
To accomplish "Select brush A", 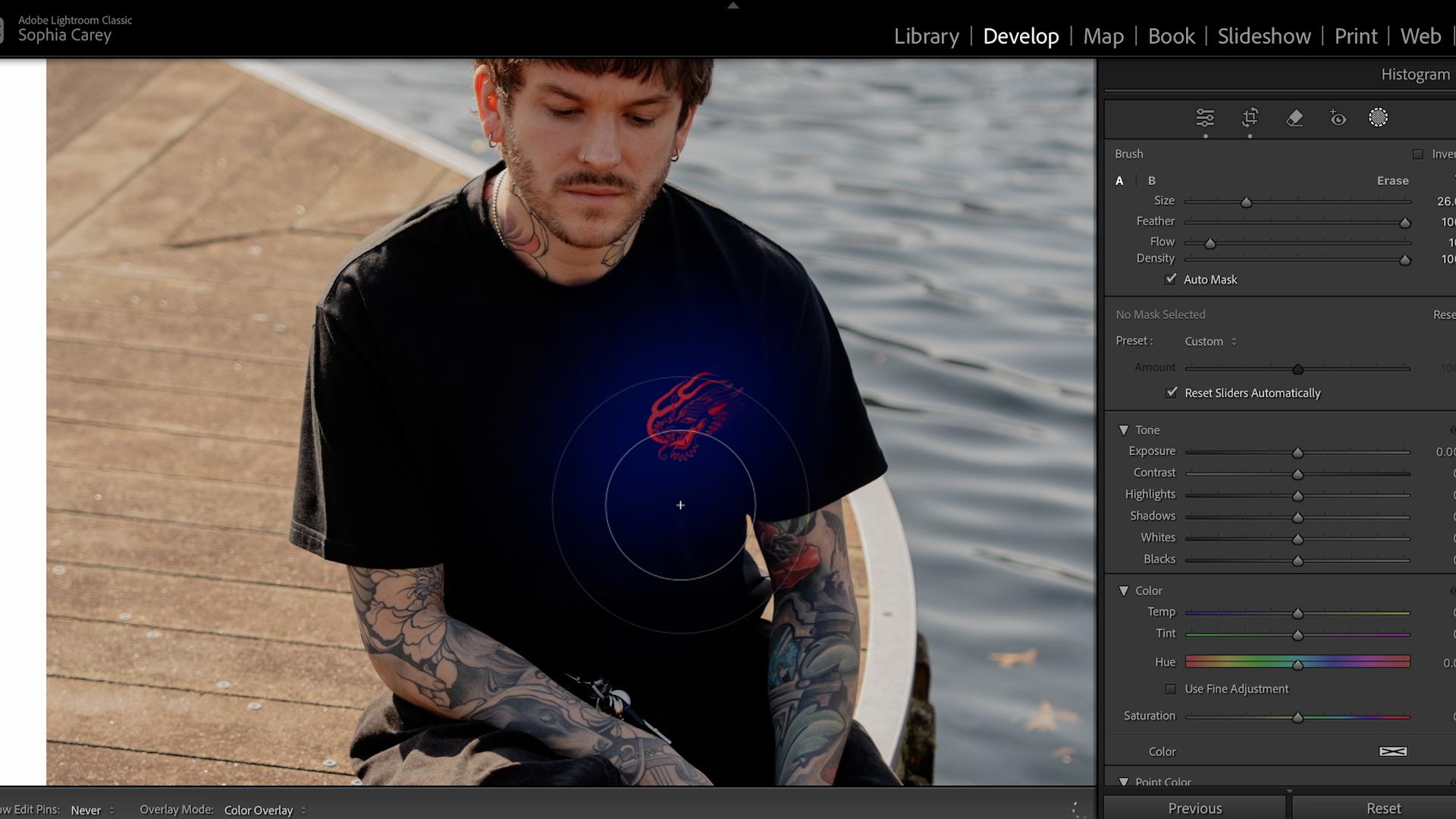I will [x=1119, y=180].
